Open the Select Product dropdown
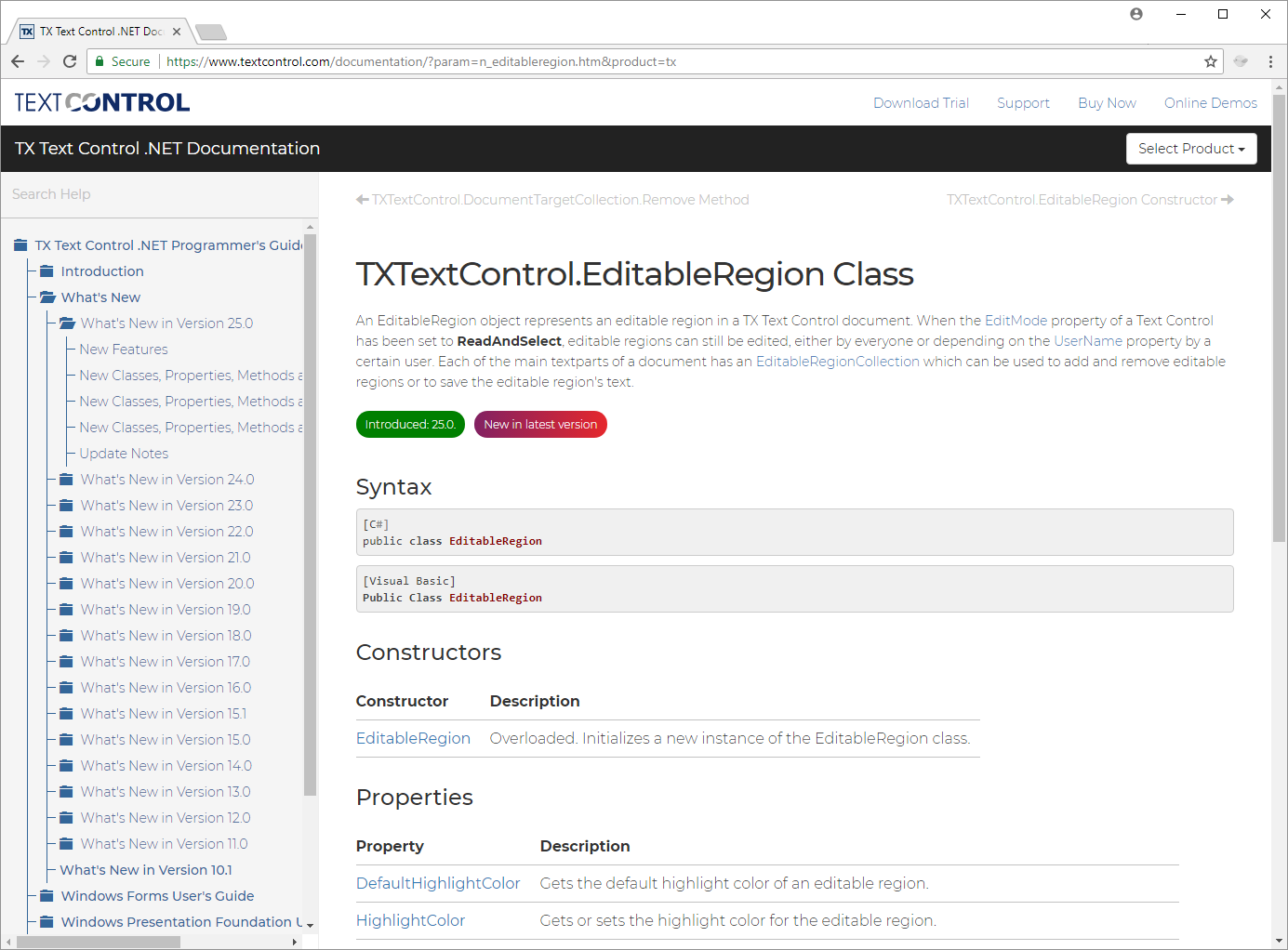This screenshot has height=950, width=1288. point(1191,149)
